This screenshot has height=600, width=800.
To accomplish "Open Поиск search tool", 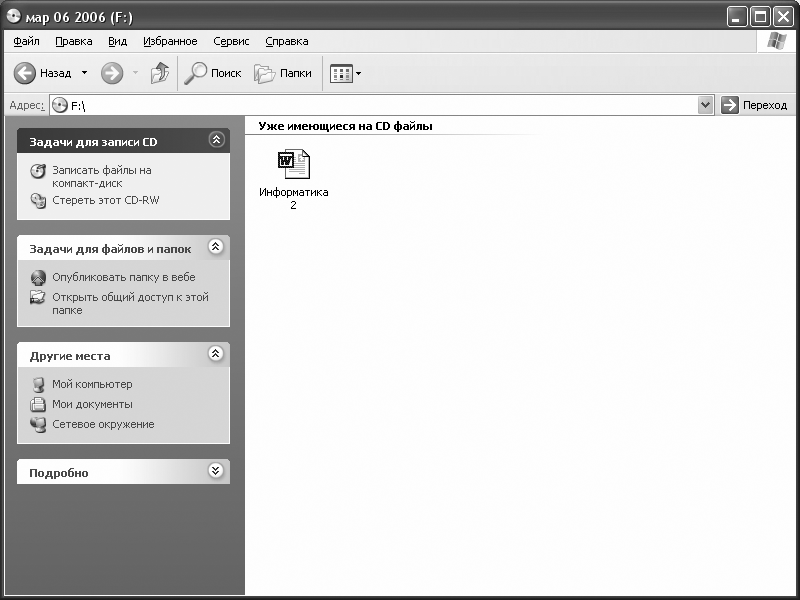I will [212, 73].
